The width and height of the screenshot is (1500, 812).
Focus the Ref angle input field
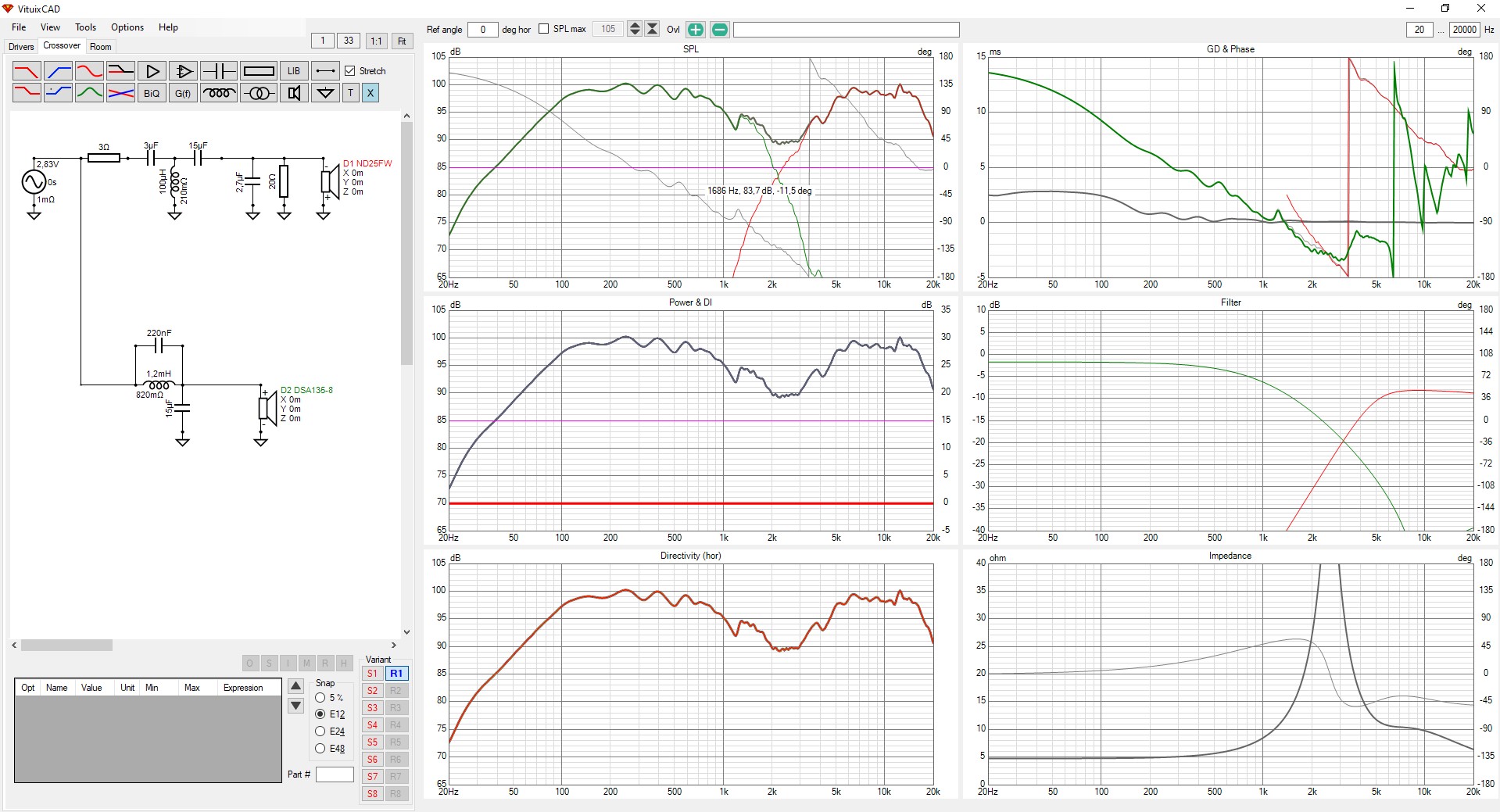[x=483, y=30]
